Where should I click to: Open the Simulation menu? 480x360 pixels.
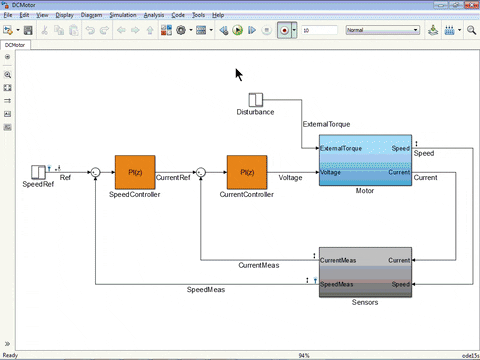[123, 15]
